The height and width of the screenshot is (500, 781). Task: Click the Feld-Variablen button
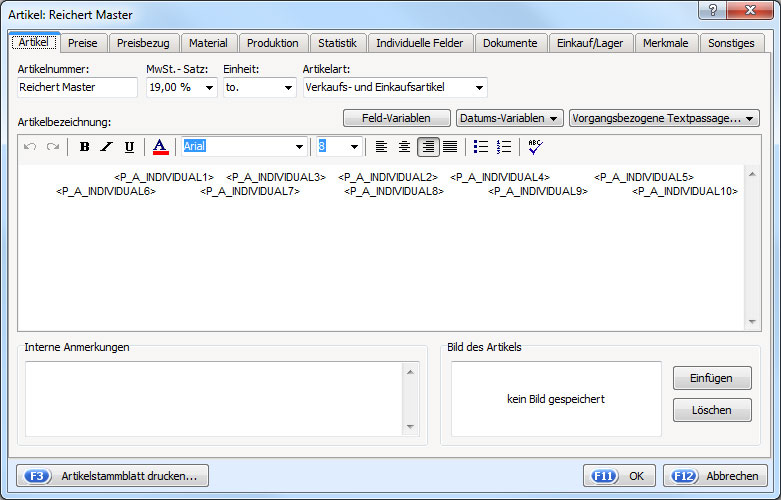coord(396,118)
